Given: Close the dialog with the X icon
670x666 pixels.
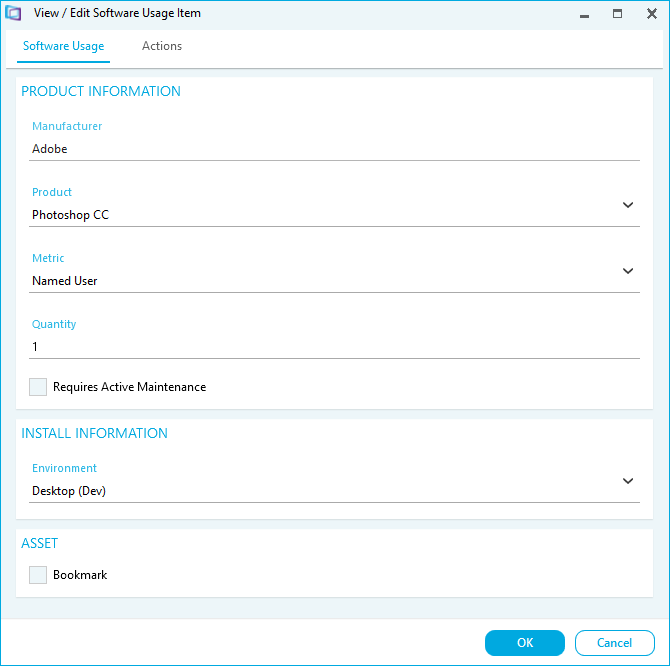Looking at the screenshot, I should coord(650,14).
